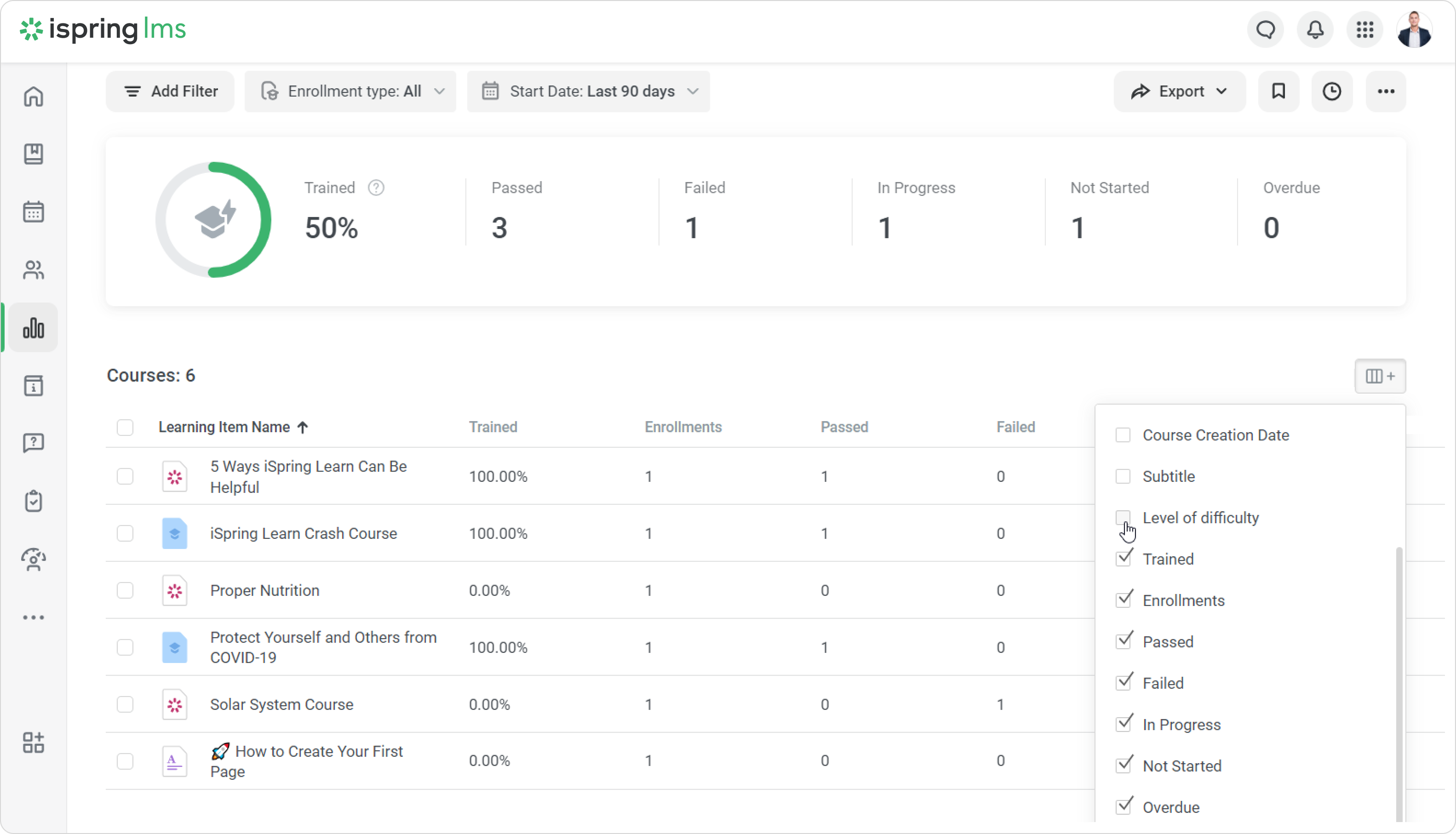This screenshot has height=834, width=1456.
Task: Open the Reports bar chart sidebar icon
Action: tap(33, 328)
